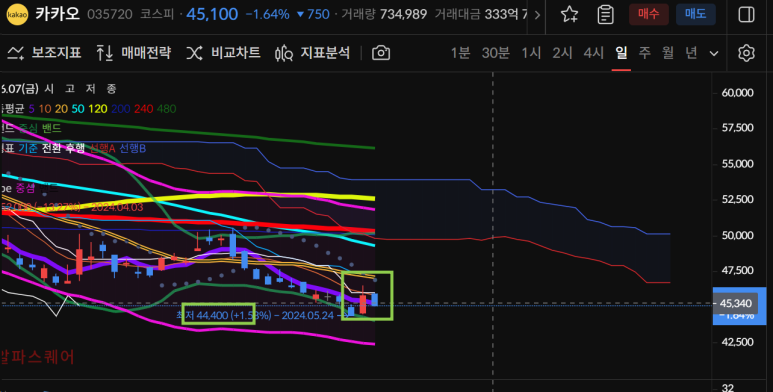The image size is (773, 392).
Task: Click the 42,500 price axis label
Action: (x=738, y=342)
